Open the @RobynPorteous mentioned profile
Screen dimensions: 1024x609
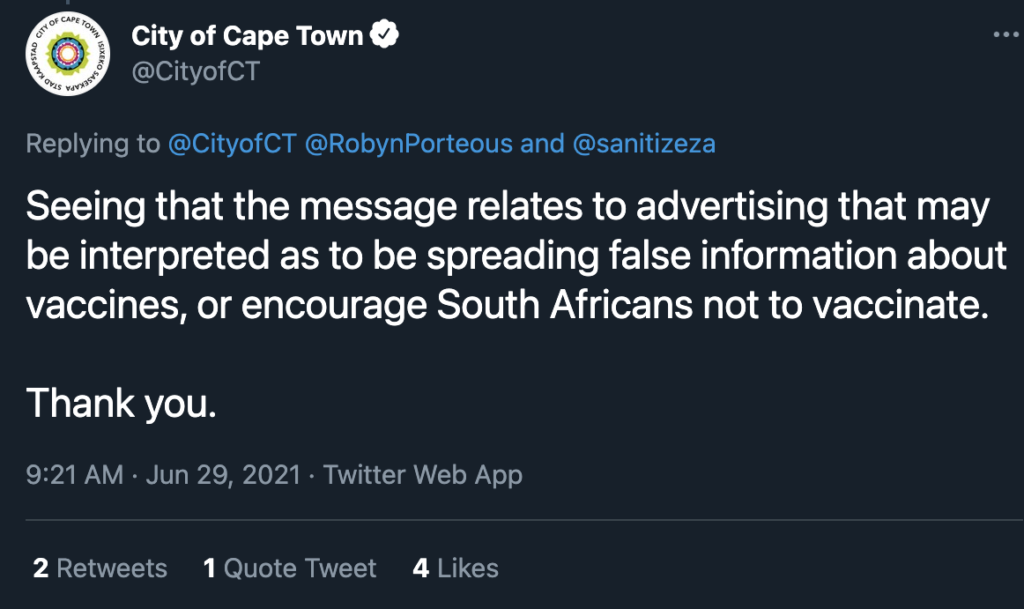[x=409, y=144]
